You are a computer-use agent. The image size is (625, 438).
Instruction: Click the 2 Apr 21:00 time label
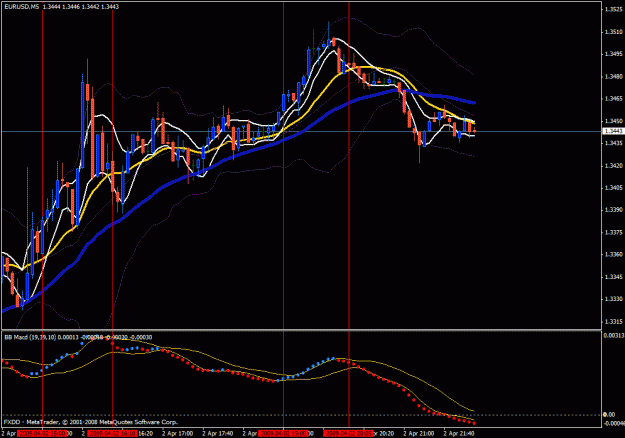419,433
